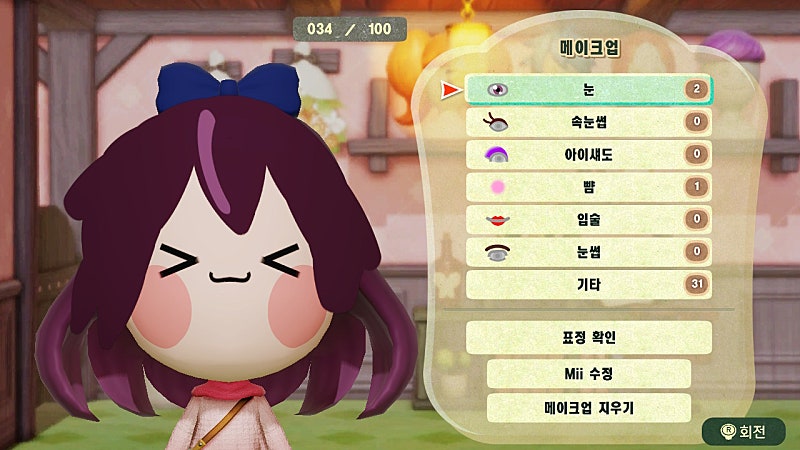Click the 회전 rotate button
Image resolution: width=800 pixels, height=450 pixels.
click(744, 432)
